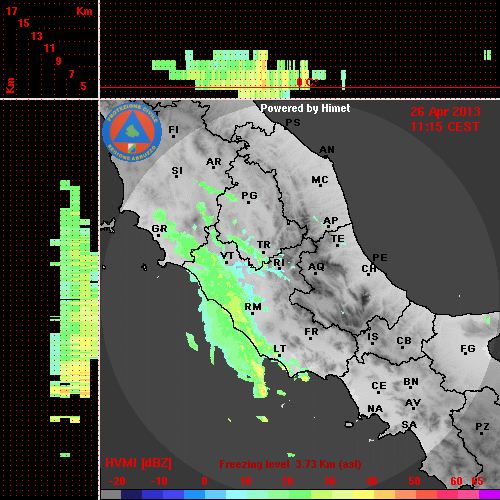Click the Protezione Civile Regione Abruzzo logo

[x=132, y=132]
